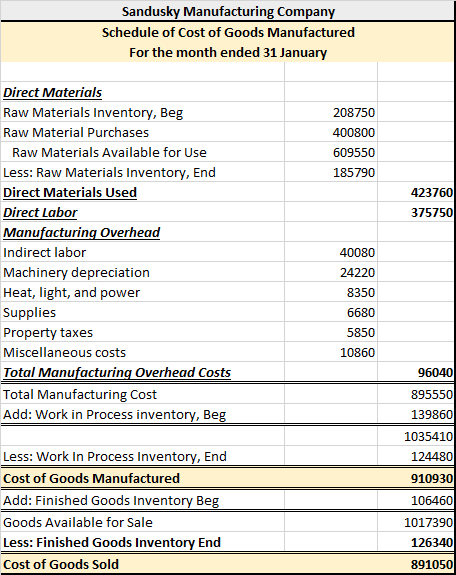This screenshot has width=456, height=575.
Task: Click the value 895550
Action: 432,394
